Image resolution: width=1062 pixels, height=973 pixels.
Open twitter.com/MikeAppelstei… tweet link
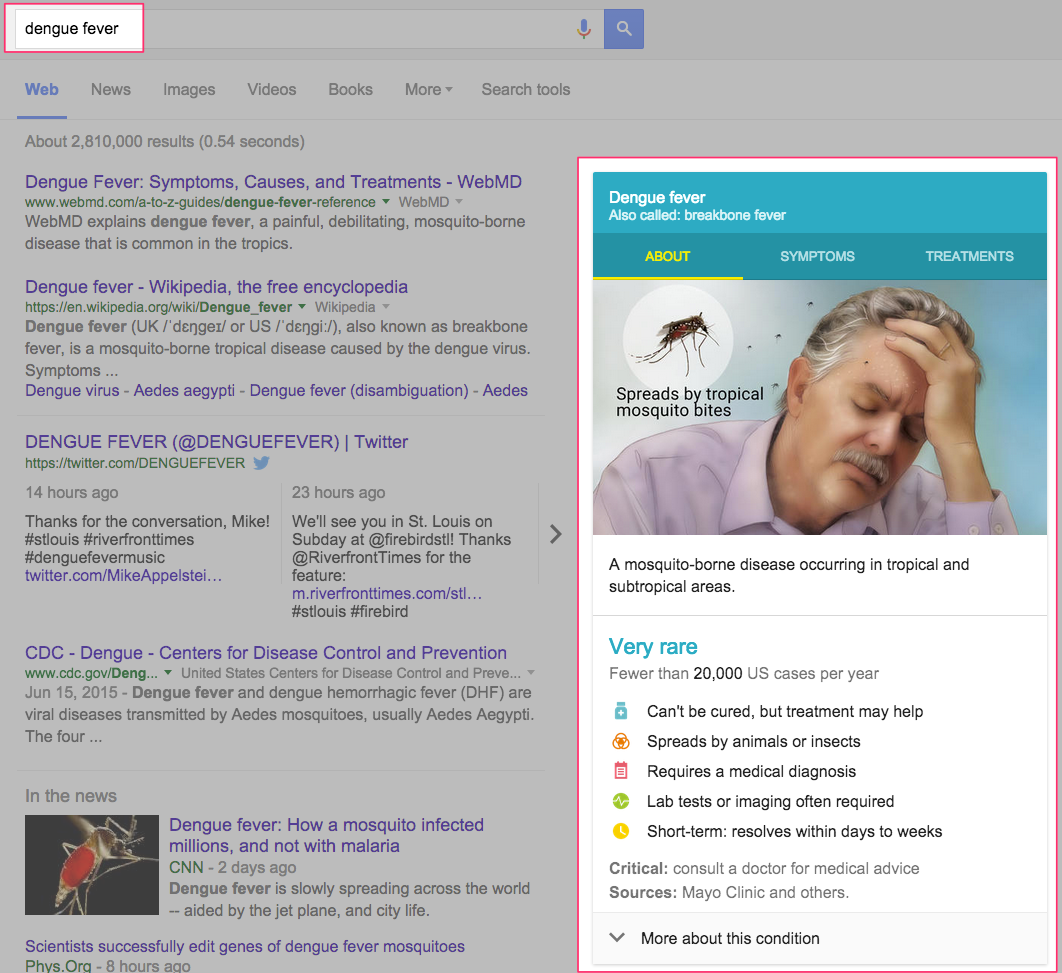(x=123, y=576)
